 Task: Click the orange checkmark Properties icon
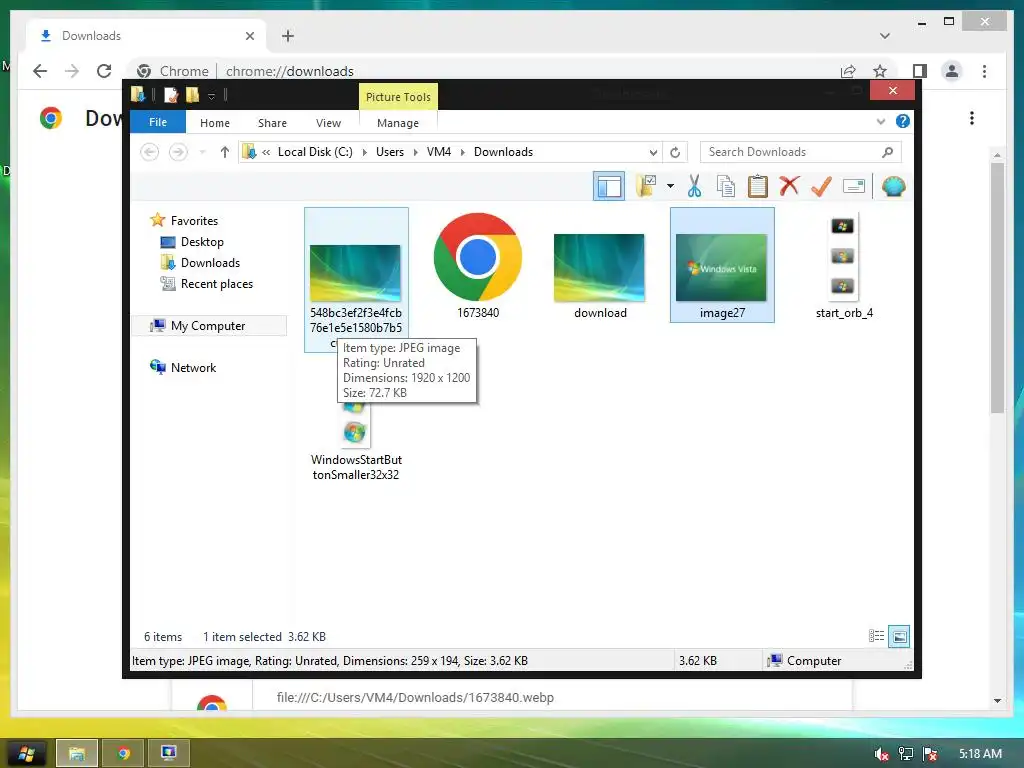(x=821, y=186)
